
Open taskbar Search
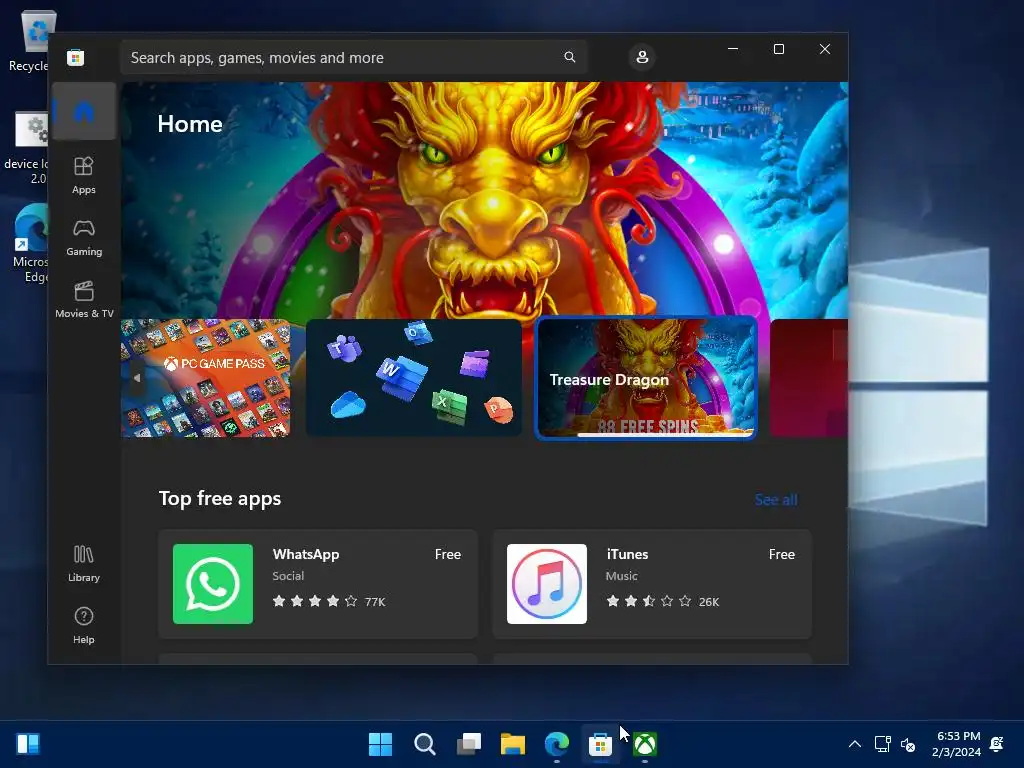tap(424, 744)
